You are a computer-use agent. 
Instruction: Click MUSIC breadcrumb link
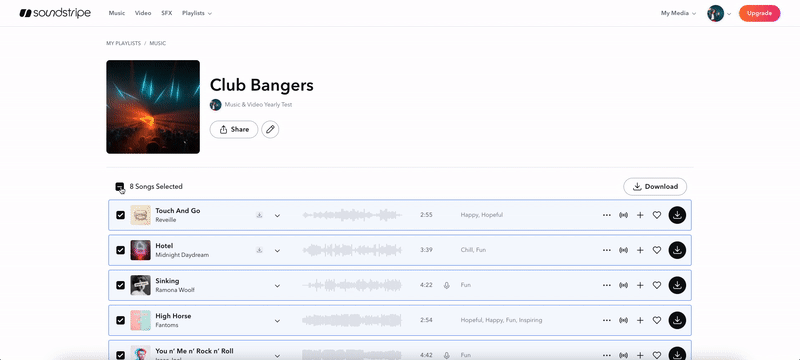[x=158, y=43]
